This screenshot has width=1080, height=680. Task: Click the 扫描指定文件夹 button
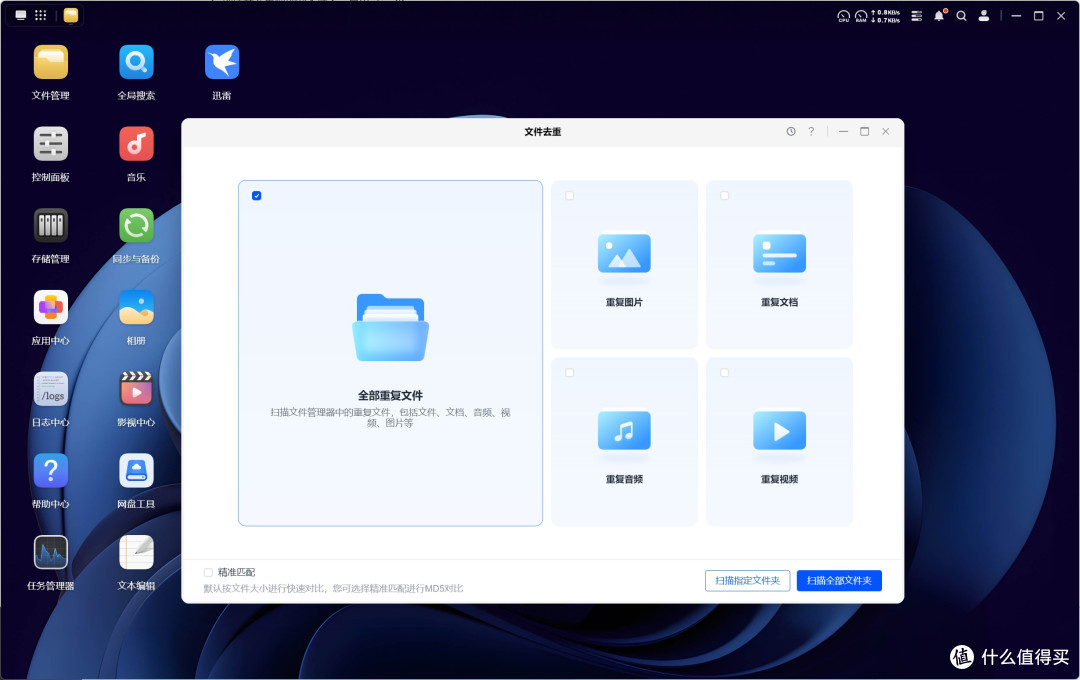click(x=747, y=581)
